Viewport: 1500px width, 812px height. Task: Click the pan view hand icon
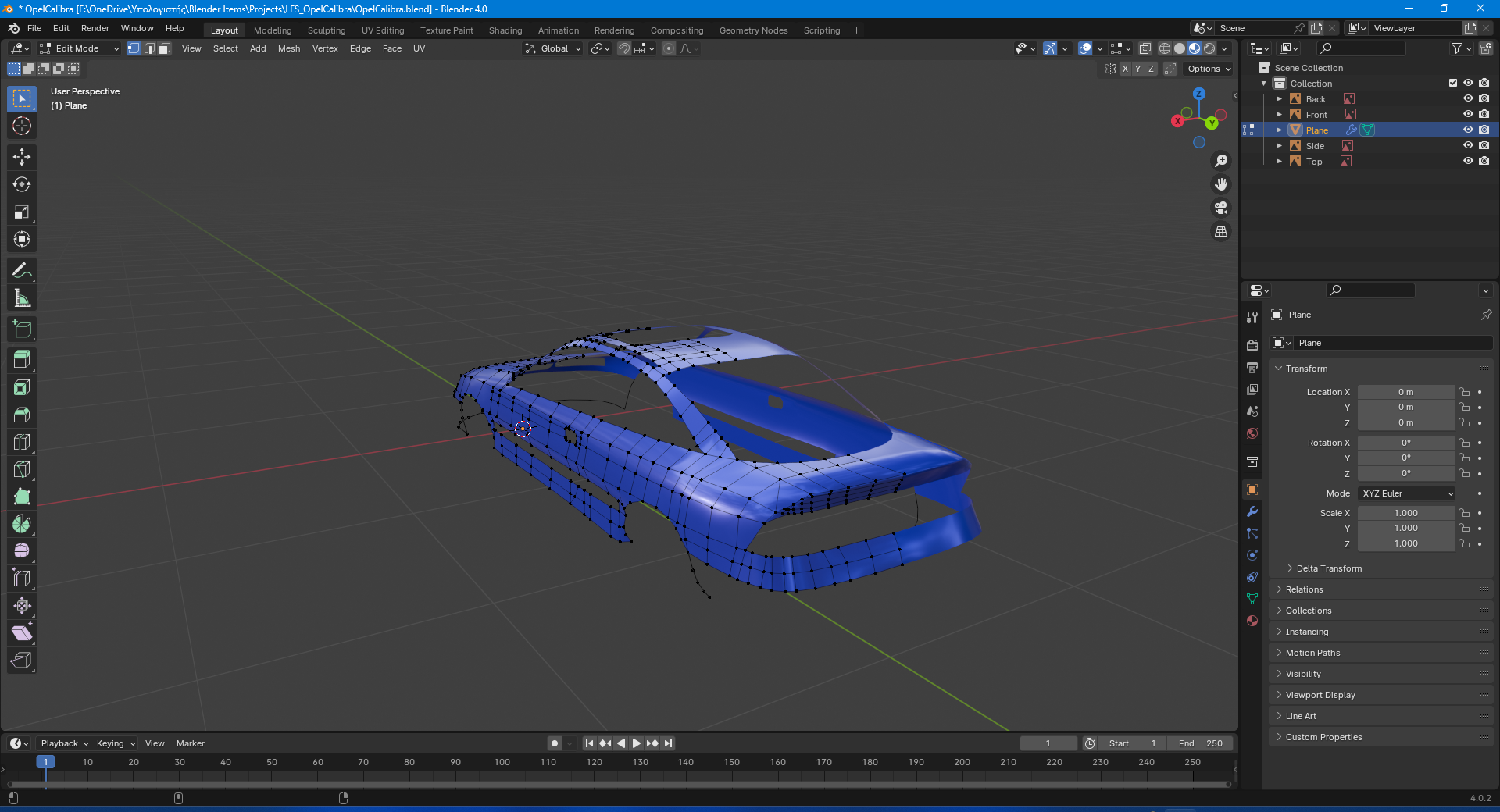(1221, 184)
